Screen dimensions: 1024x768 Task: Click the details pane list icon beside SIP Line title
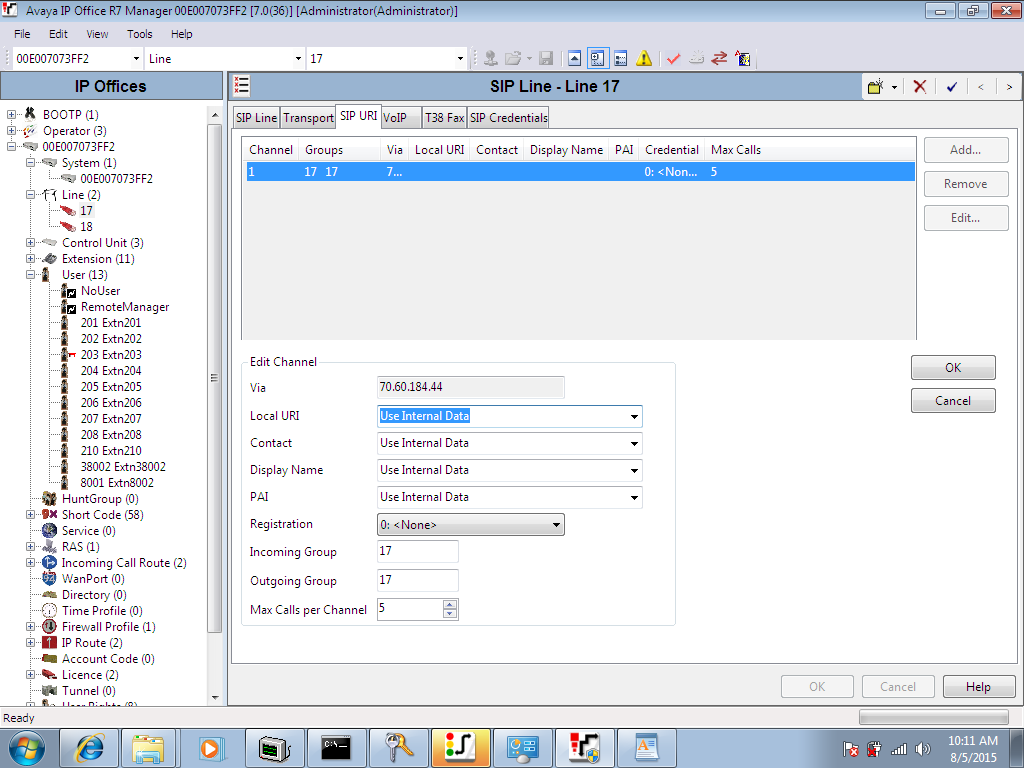point(242,86)
